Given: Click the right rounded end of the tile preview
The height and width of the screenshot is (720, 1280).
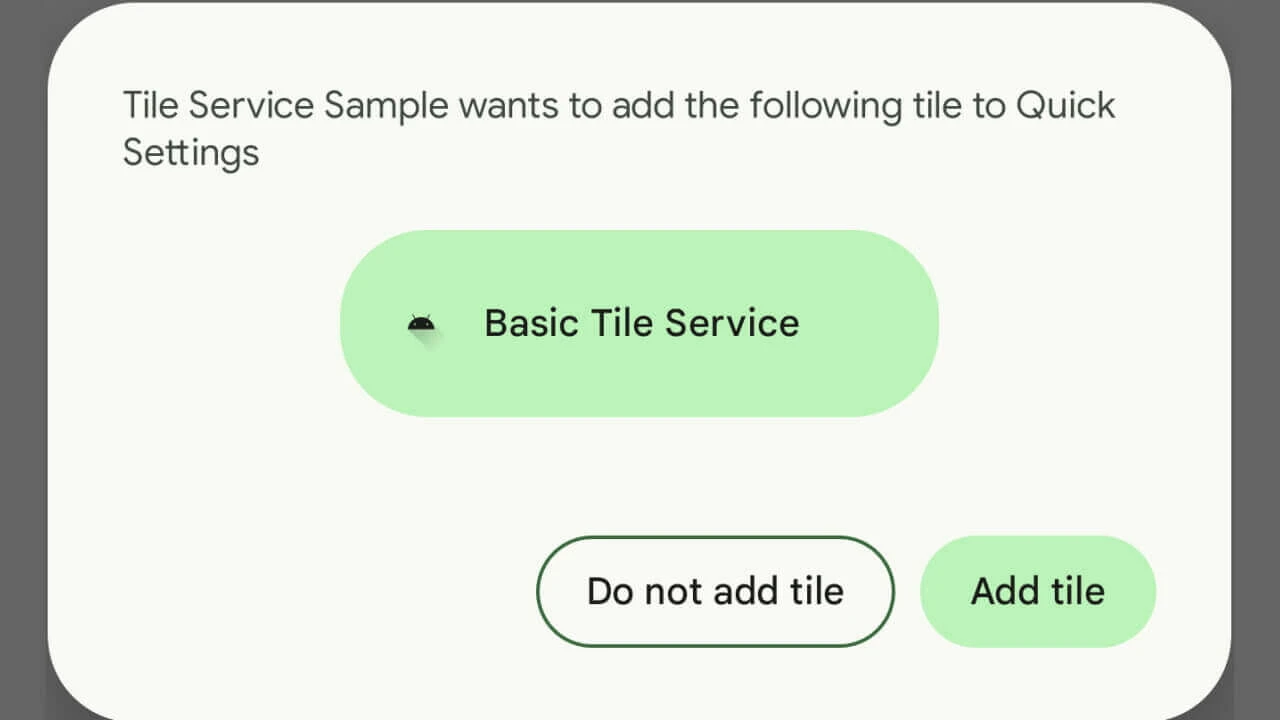Looking at the screenshot, I should click(x=900, y=323).
